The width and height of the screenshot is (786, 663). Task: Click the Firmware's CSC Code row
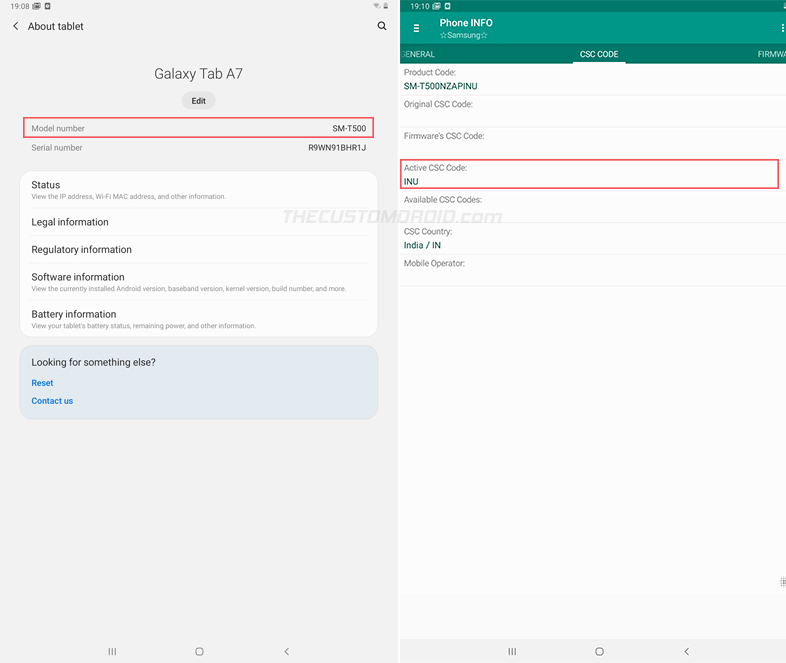click(x=593, y=143)
